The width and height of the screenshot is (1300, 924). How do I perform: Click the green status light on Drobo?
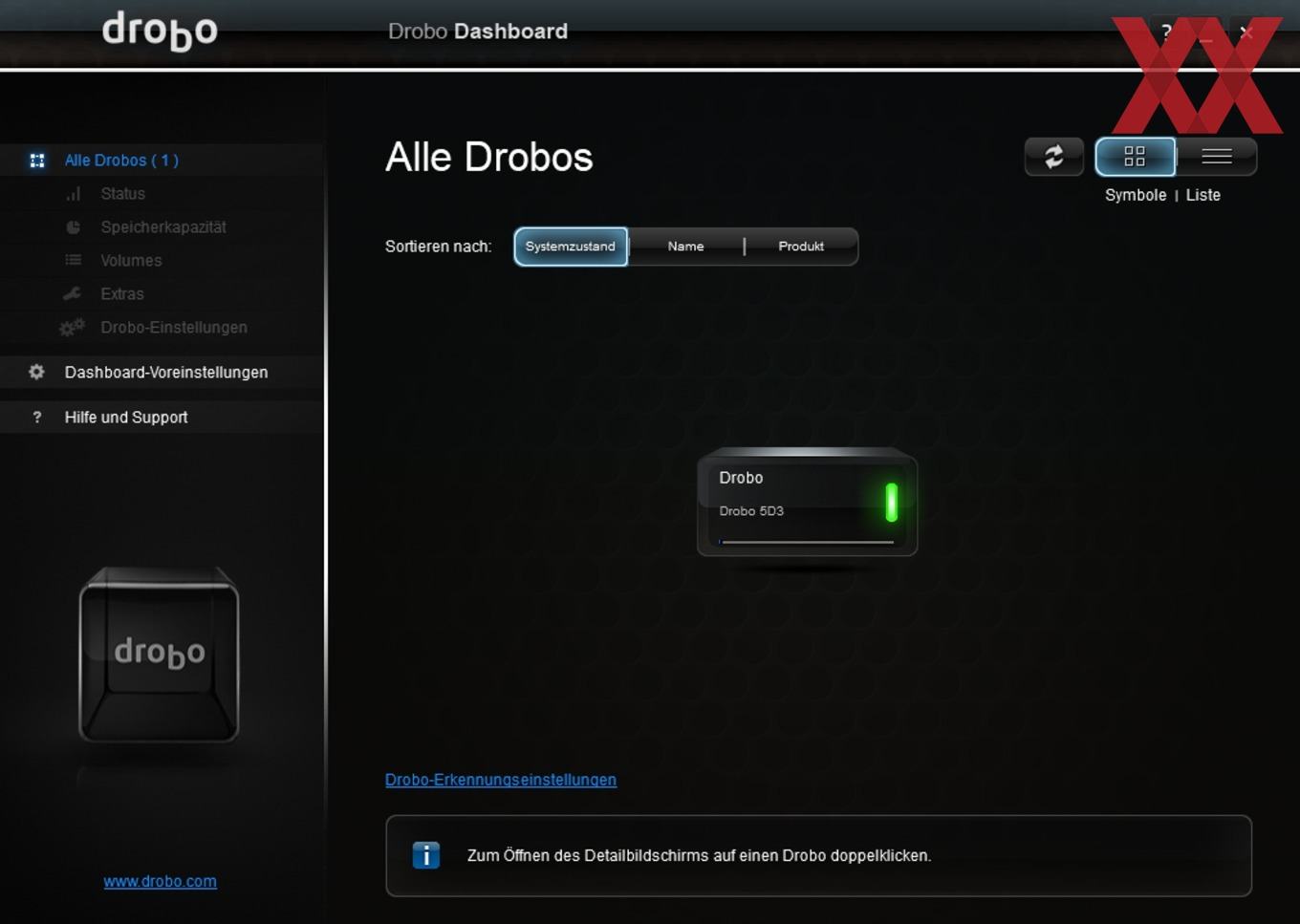tap(892, 502)
